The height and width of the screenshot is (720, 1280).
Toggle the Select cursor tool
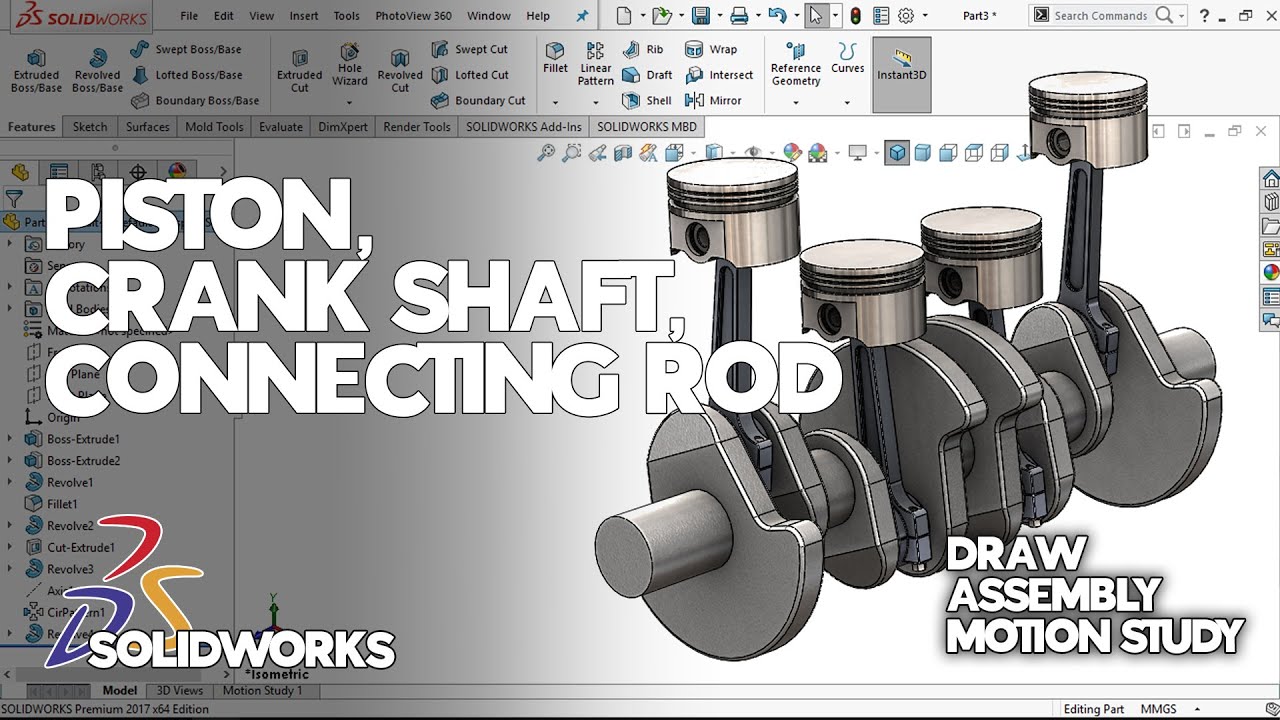click(817, 16)
